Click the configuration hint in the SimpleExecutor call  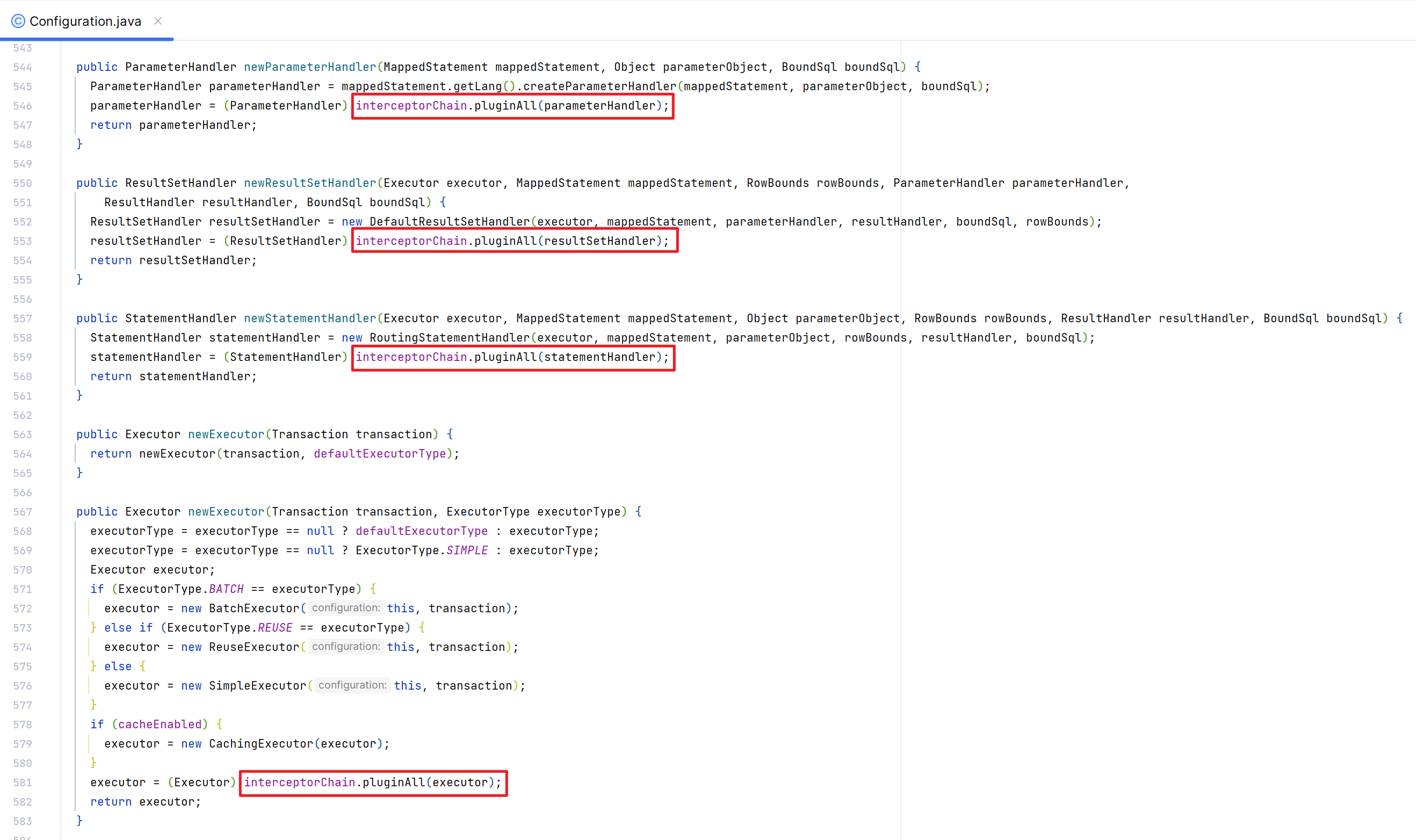352,685
